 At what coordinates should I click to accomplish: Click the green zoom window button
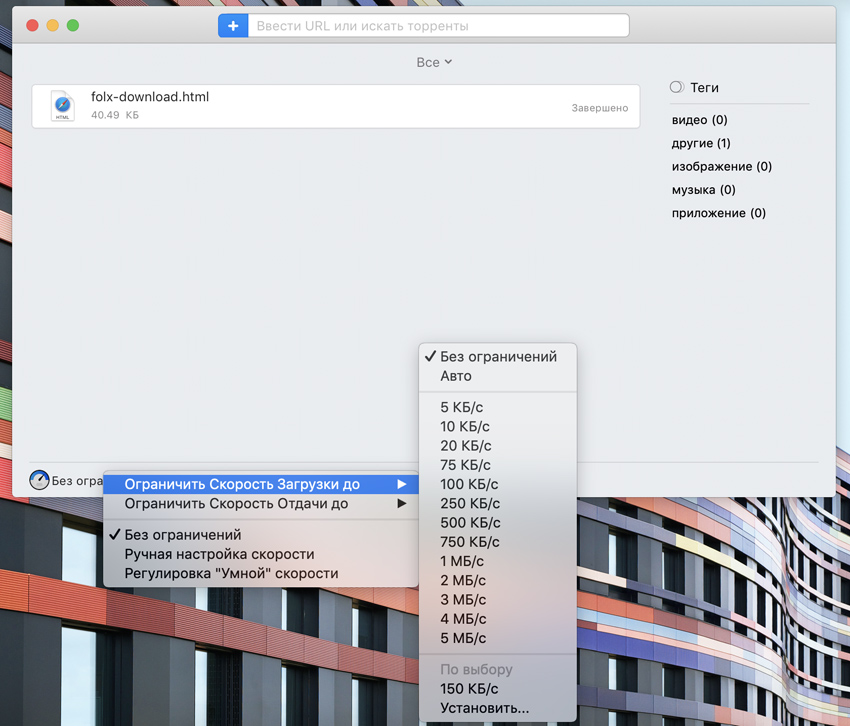73,25
